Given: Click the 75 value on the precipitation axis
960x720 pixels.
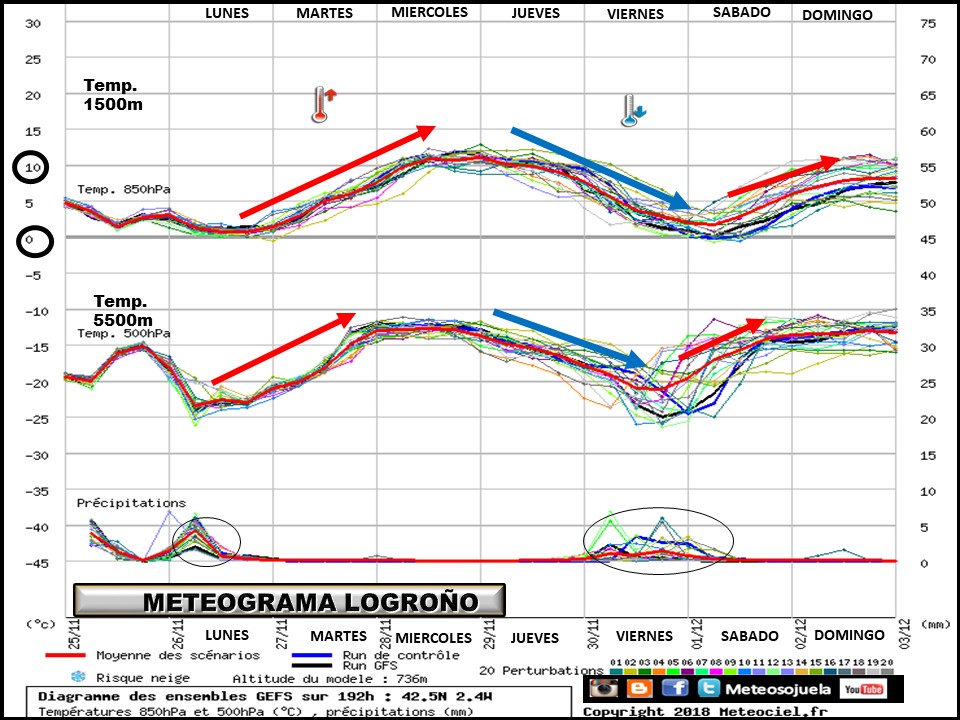Looking at the screenshot, I should coord(928,23).
